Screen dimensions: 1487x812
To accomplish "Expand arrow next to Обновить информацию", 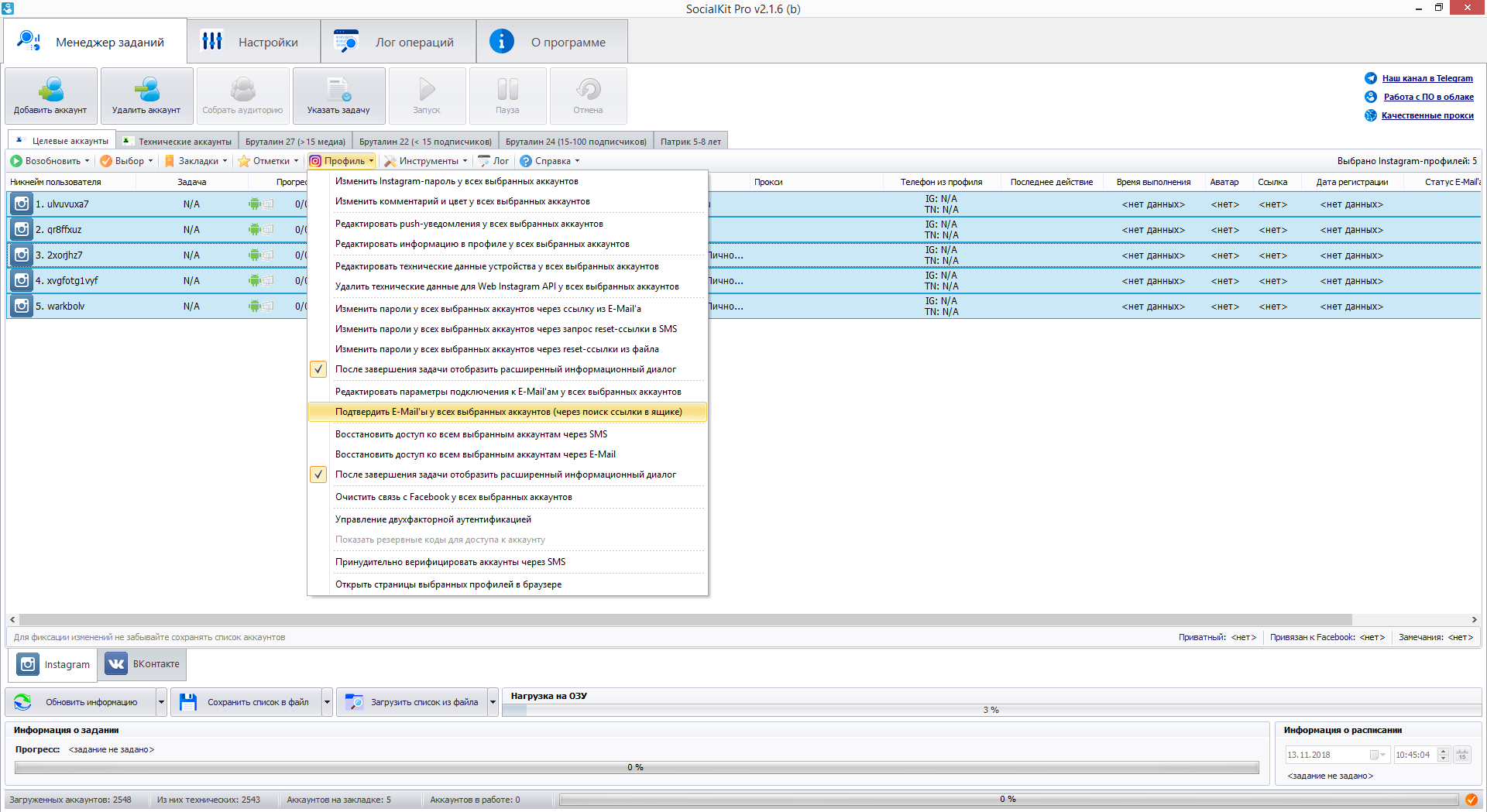I will [x=161, y=702].
